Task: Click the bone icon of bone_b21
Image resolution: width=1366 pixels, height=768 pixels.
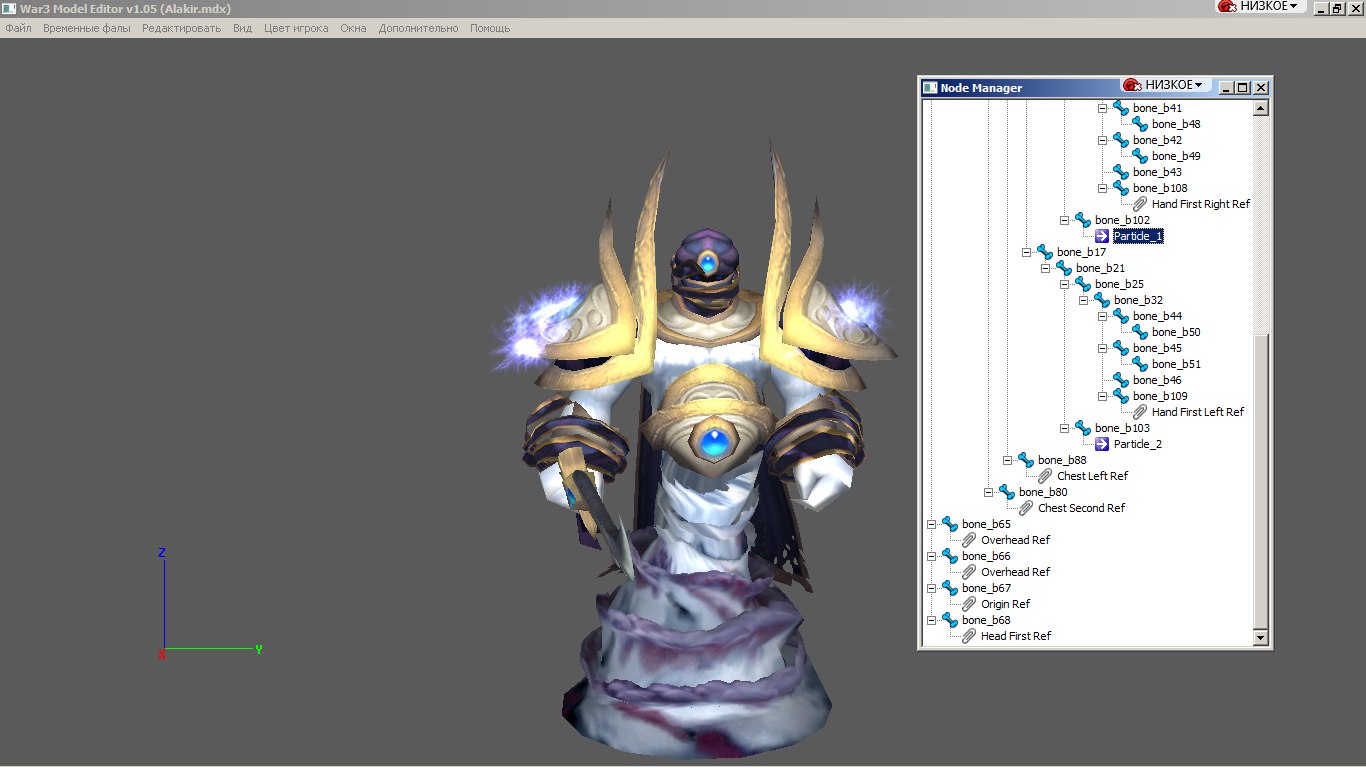Action: (x=1064, y=268)
